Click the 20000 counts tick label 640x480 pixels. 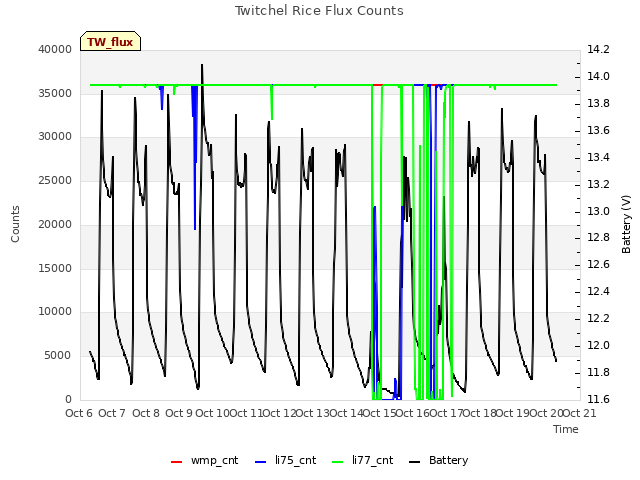coord(55,224)
